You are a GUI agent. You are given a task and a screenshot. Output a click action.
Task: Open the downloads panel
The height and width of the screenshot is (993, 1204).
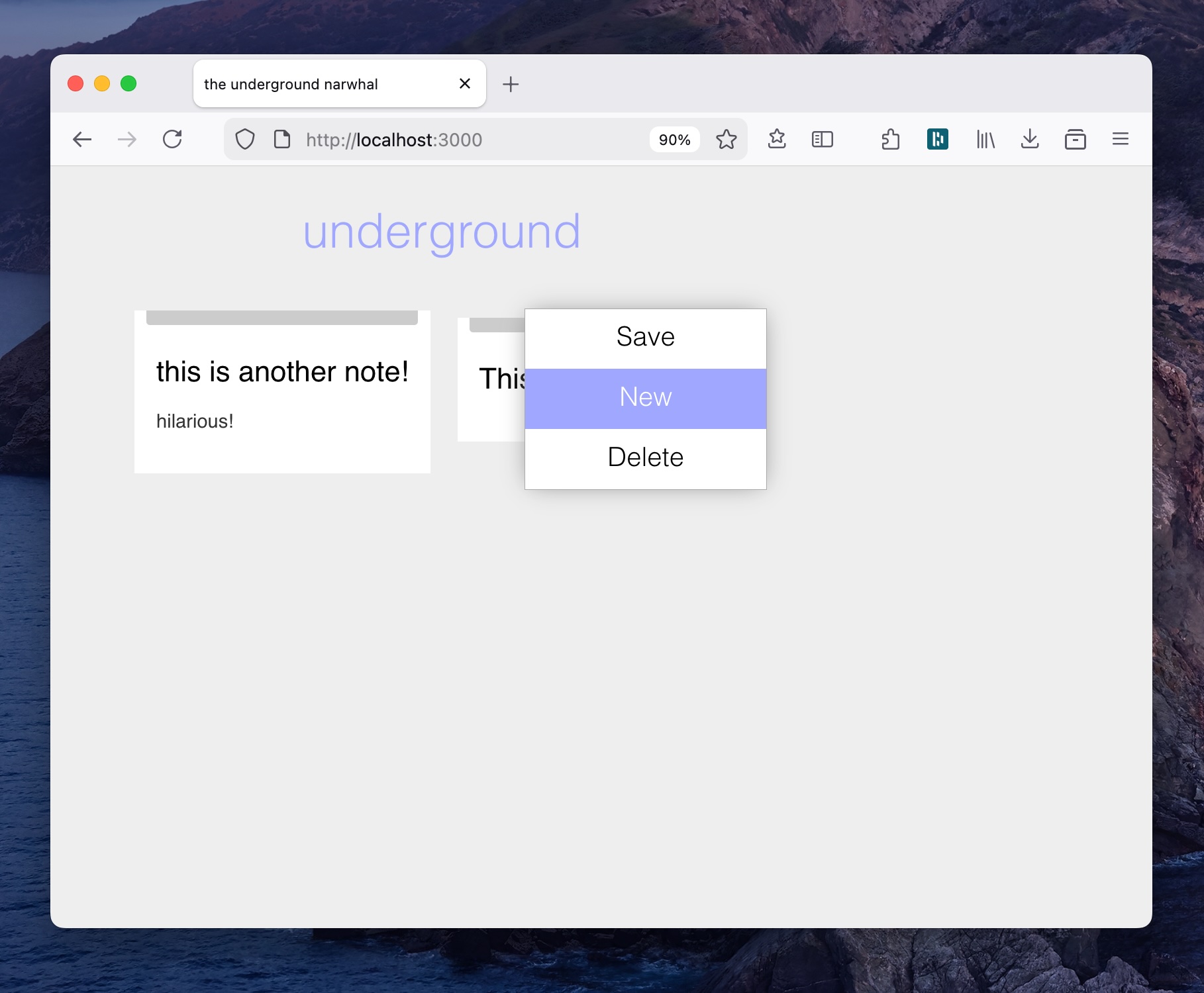click(x=1029, y=140)
